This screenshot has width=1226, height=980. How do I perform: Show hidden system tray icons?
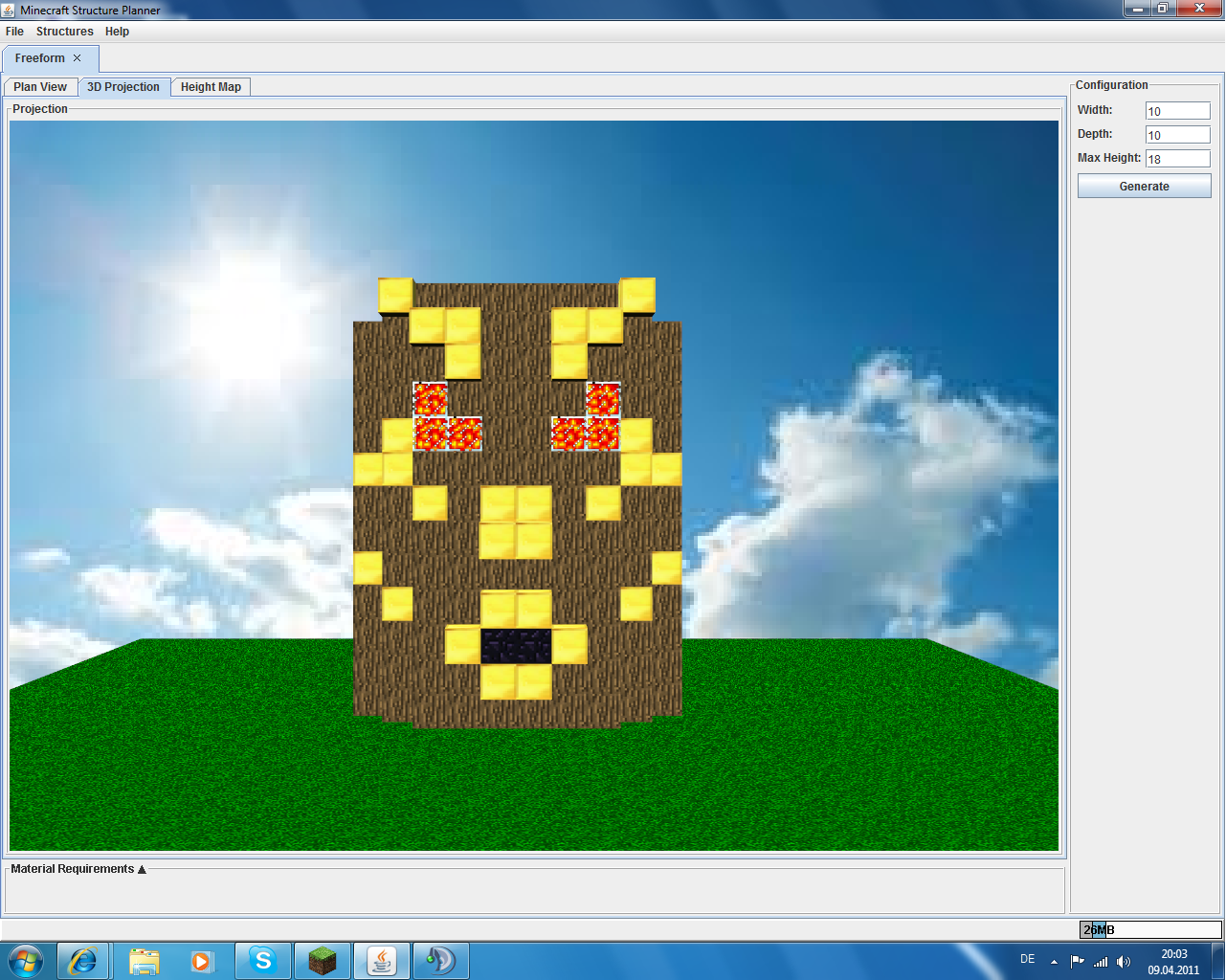[x=1054, y=962]
